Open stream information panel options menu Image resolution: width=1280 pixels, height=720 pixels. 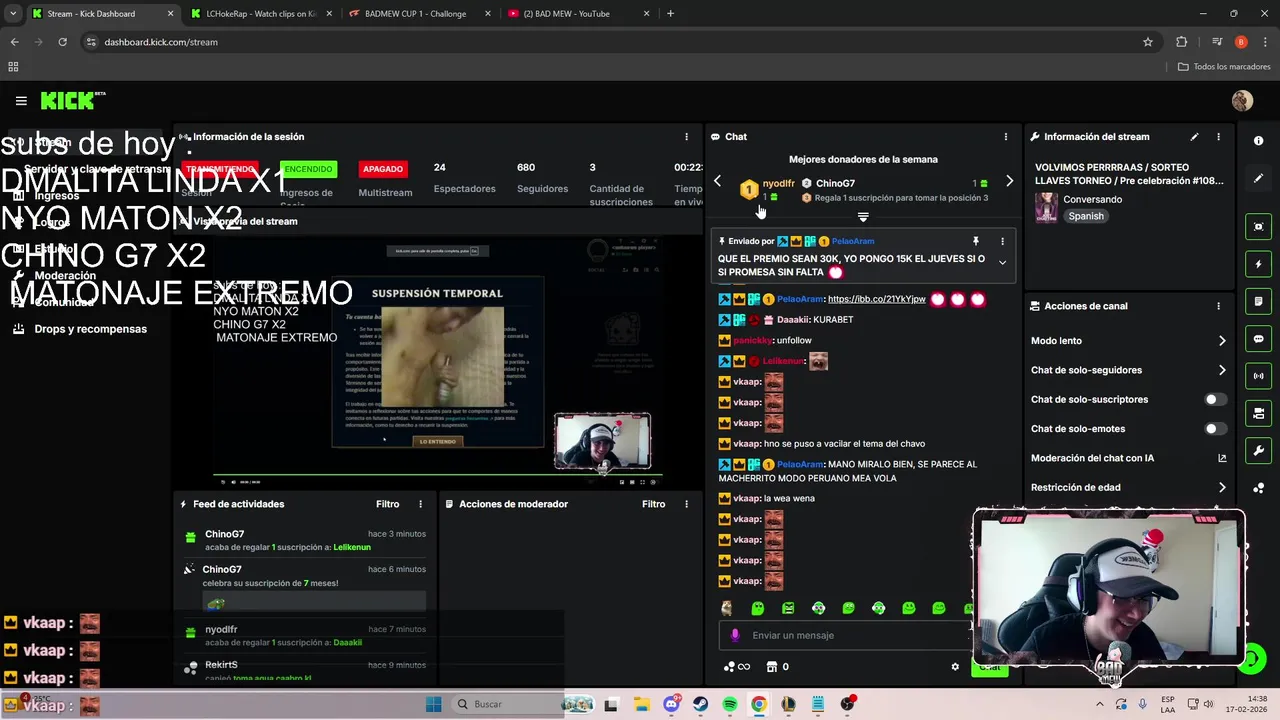[x=1218, y=137]
